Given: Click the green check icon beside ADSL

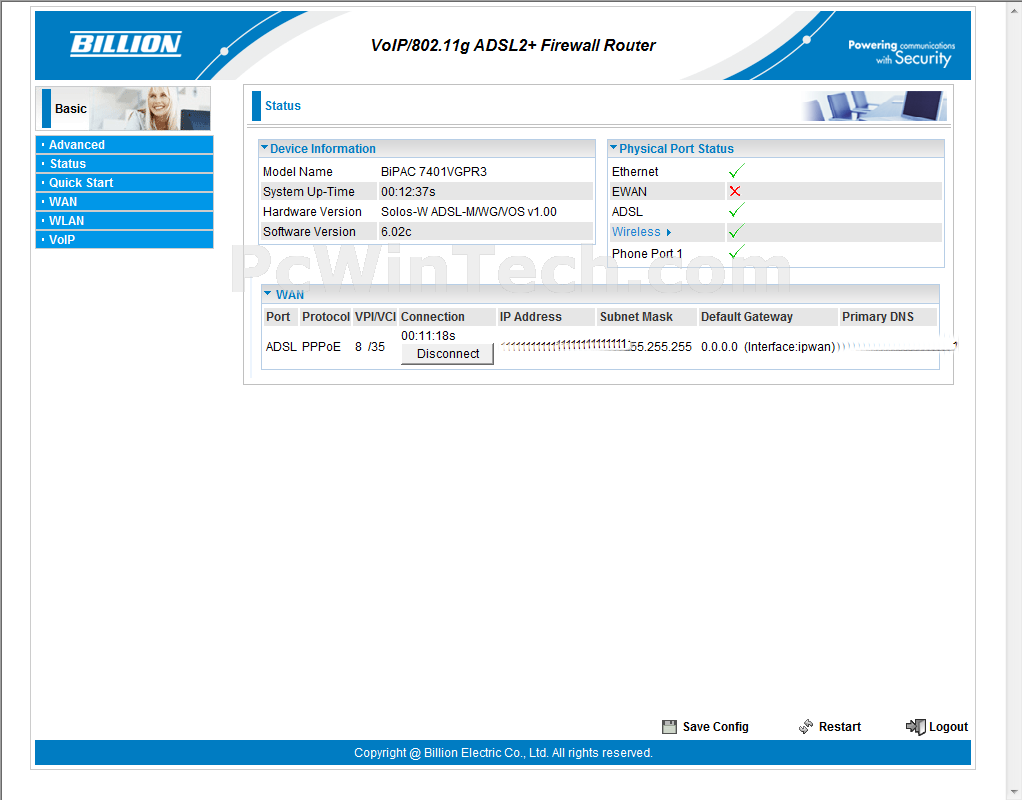Looking at the screenshot, I should [737, 211].
